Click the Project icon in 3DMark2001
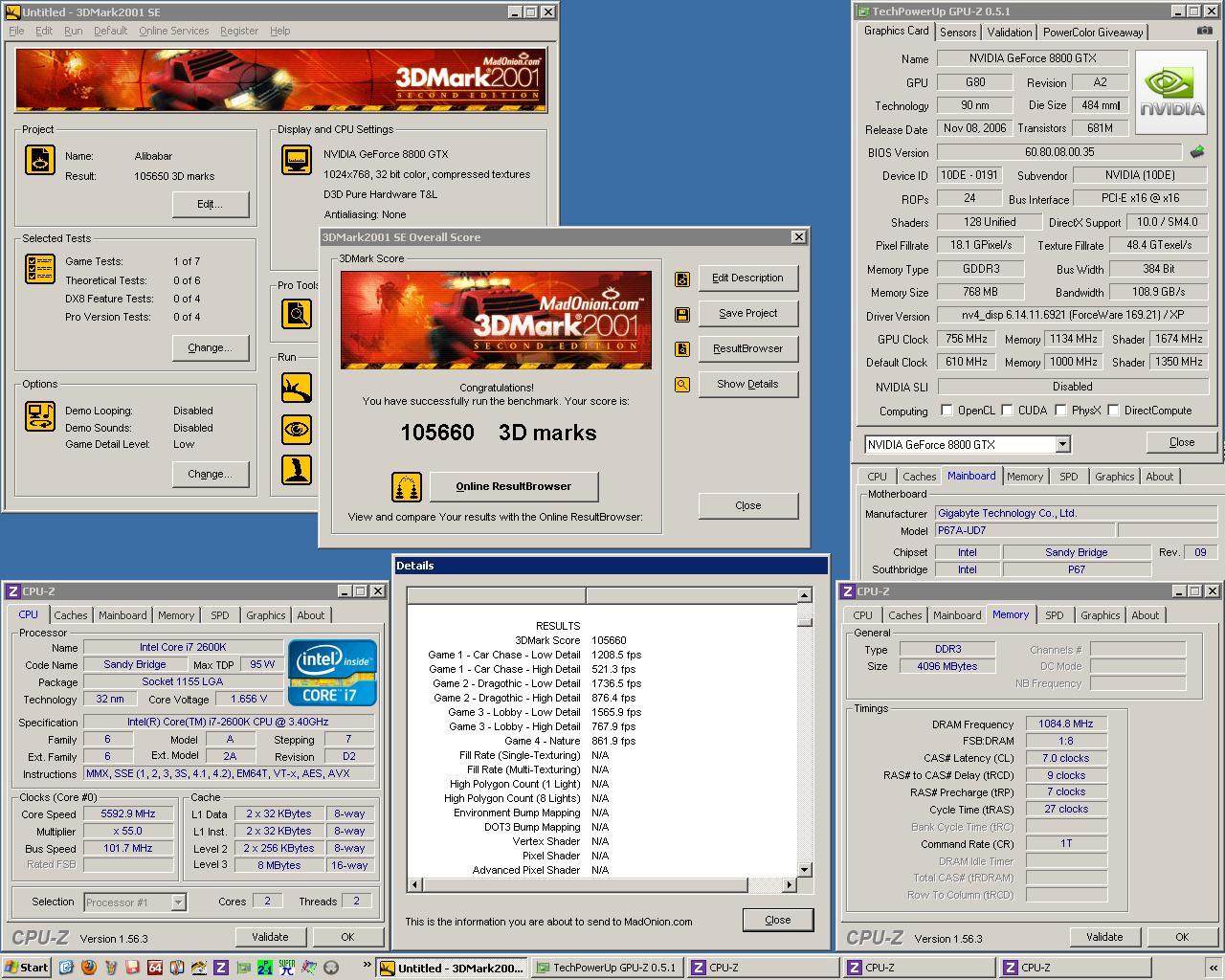Viewport: 1225px width, 980px height. coord(39,160)
